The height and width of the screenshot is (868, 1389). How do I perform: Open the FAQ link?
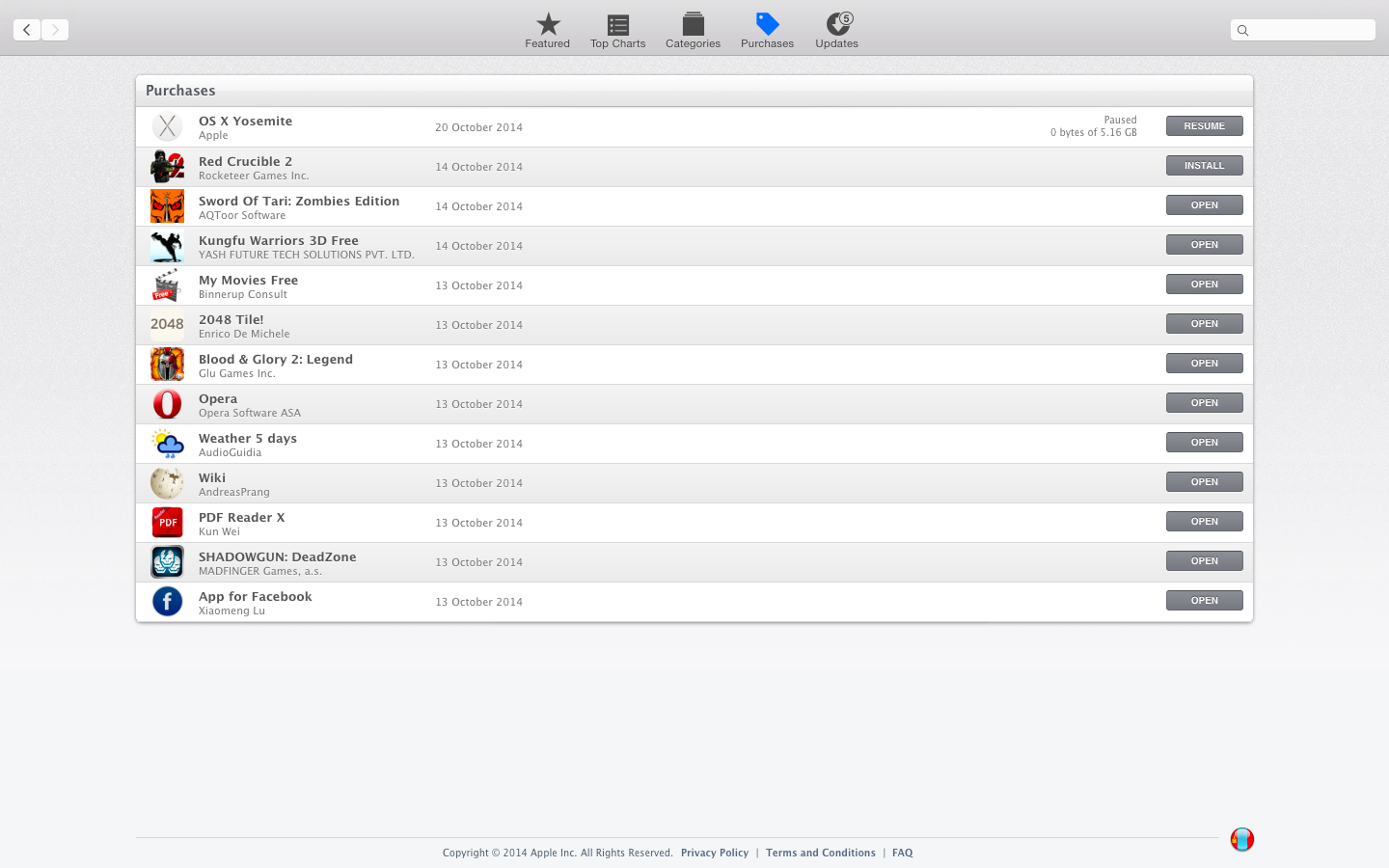[902, 853]
